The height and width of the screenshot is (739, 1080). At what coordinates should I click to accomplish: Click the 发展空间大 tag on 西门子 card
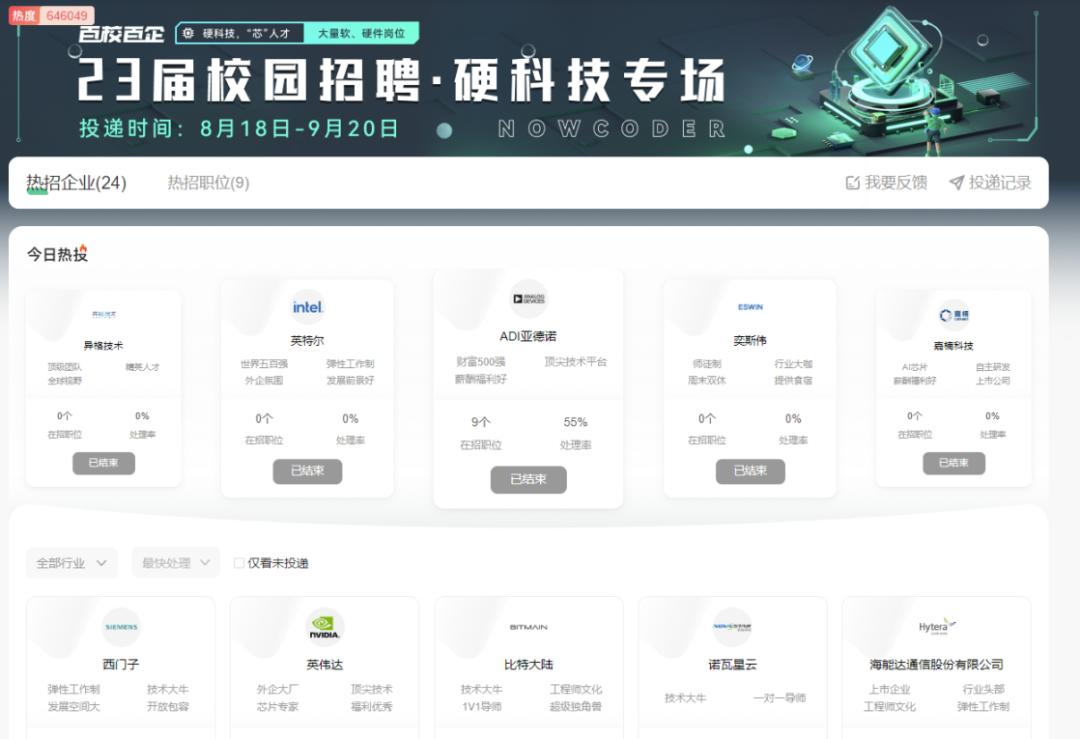point(74,707)
